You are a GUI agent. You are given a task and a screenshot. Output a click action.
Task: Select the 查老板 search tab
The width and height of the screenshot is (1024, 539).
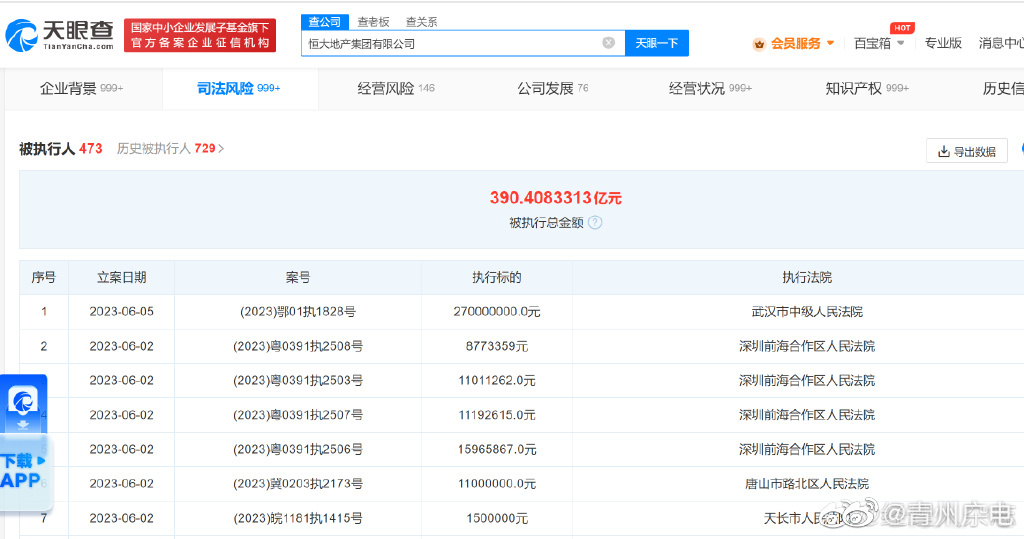373,22
